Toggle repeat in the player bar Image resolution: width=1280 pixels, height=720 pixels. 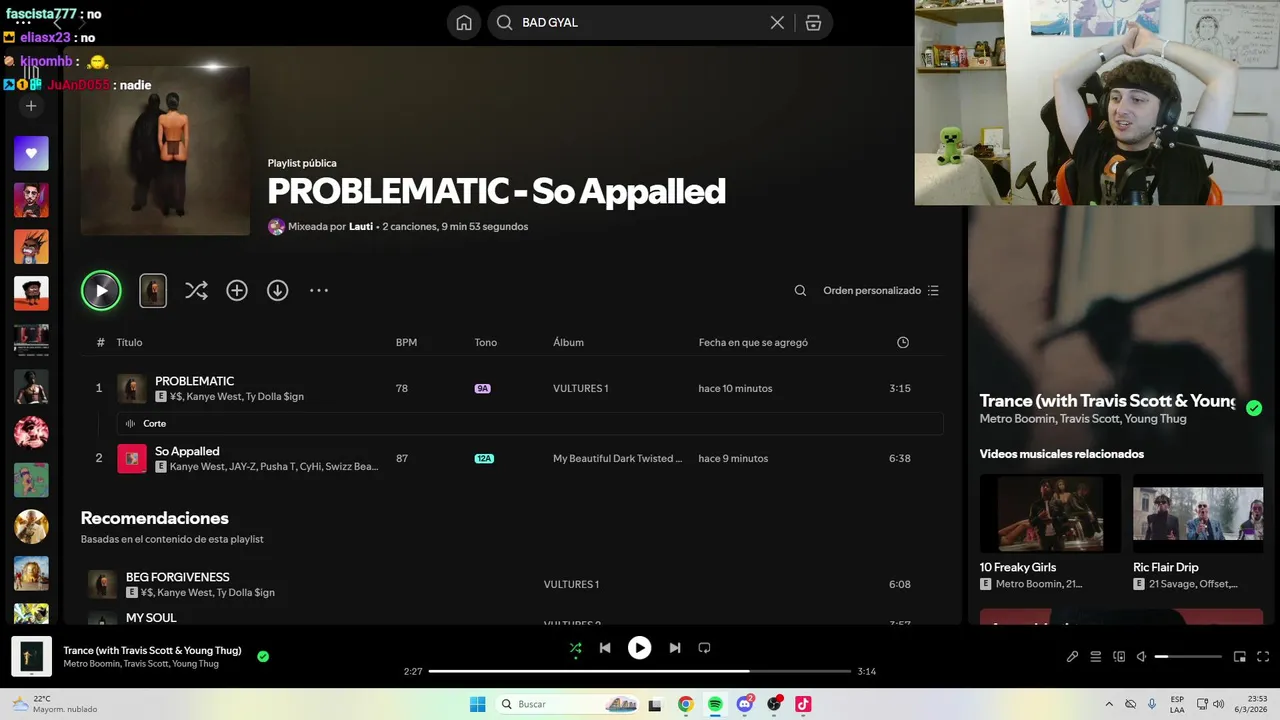[704, 648]
